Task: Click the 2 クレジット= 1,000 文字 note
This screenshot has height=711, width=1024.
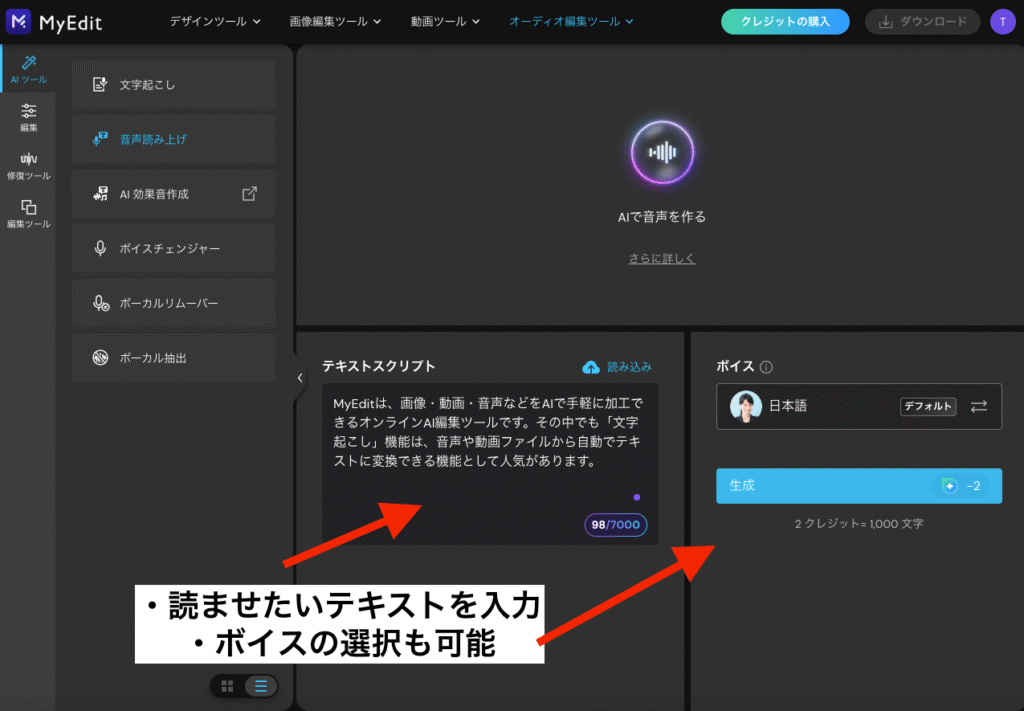Action: click(859, 524)
